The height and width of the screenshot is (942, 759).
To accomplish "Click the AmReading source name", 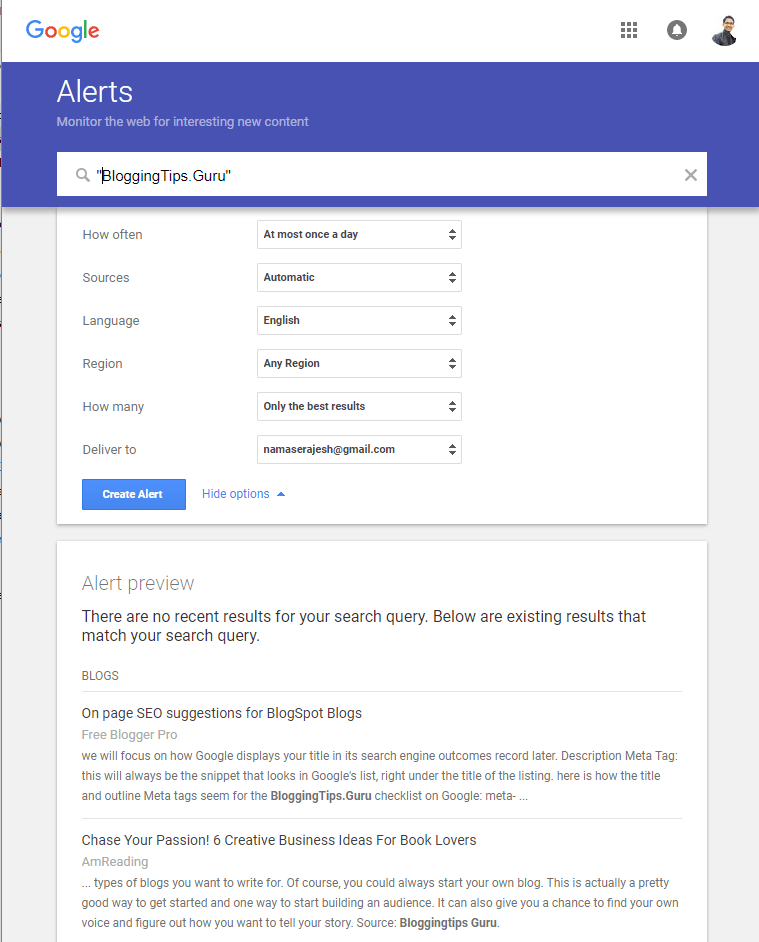I will click(x=115, y=861).
